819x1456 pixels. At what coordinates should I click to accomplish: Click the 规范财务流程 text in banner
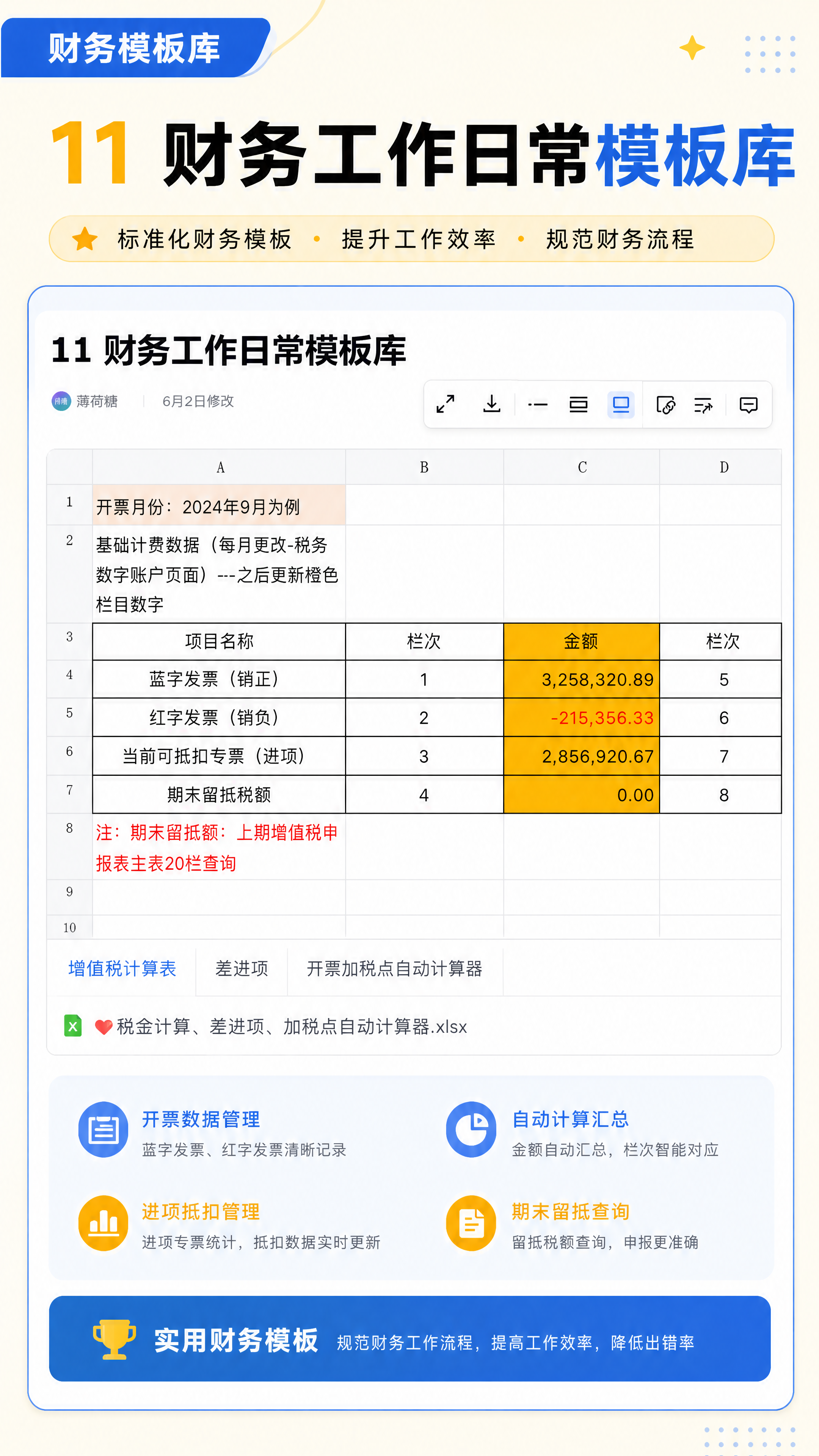pos(621,239)
